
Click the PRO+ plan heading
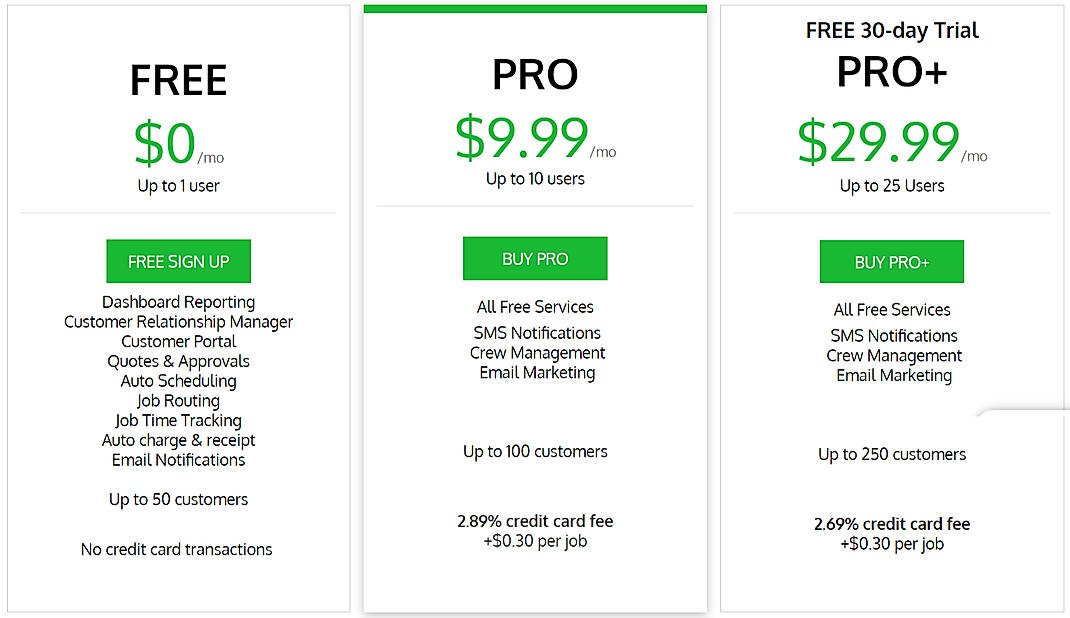(x=891, y=69)
